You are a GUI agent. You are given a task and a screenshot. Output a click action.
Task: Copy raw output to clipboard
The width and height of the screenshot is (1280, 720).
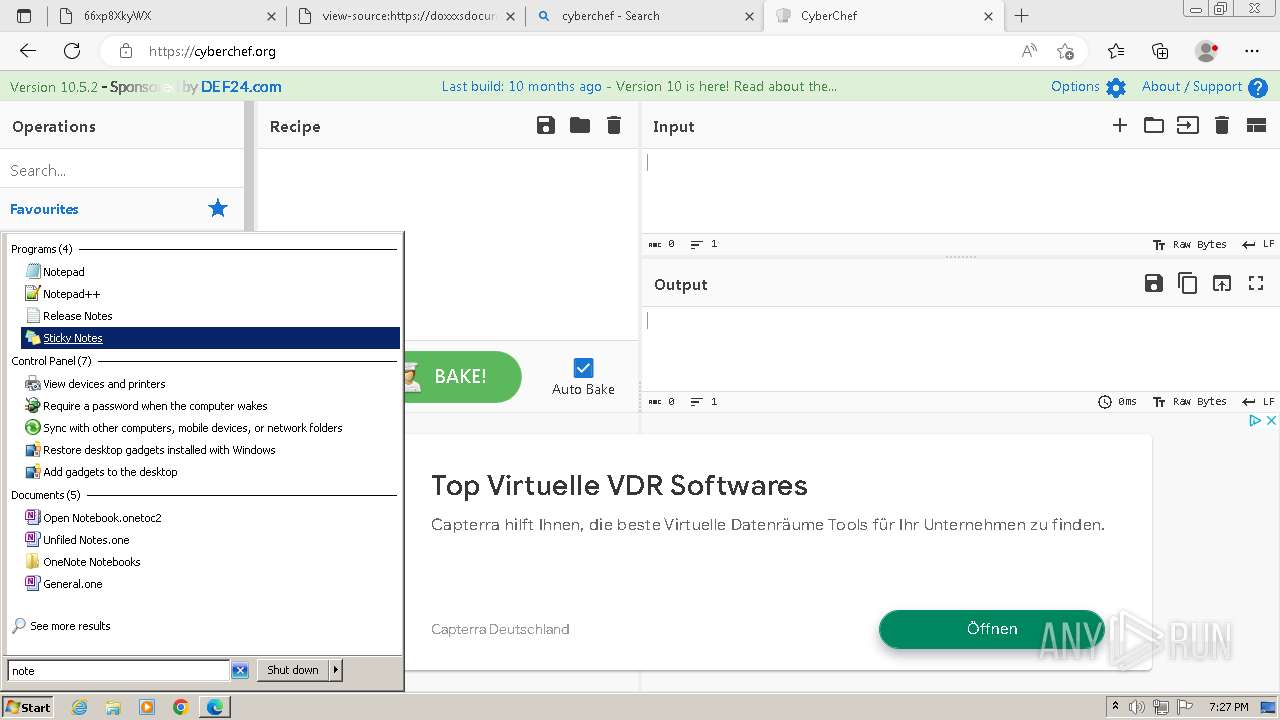point(1188,284)
